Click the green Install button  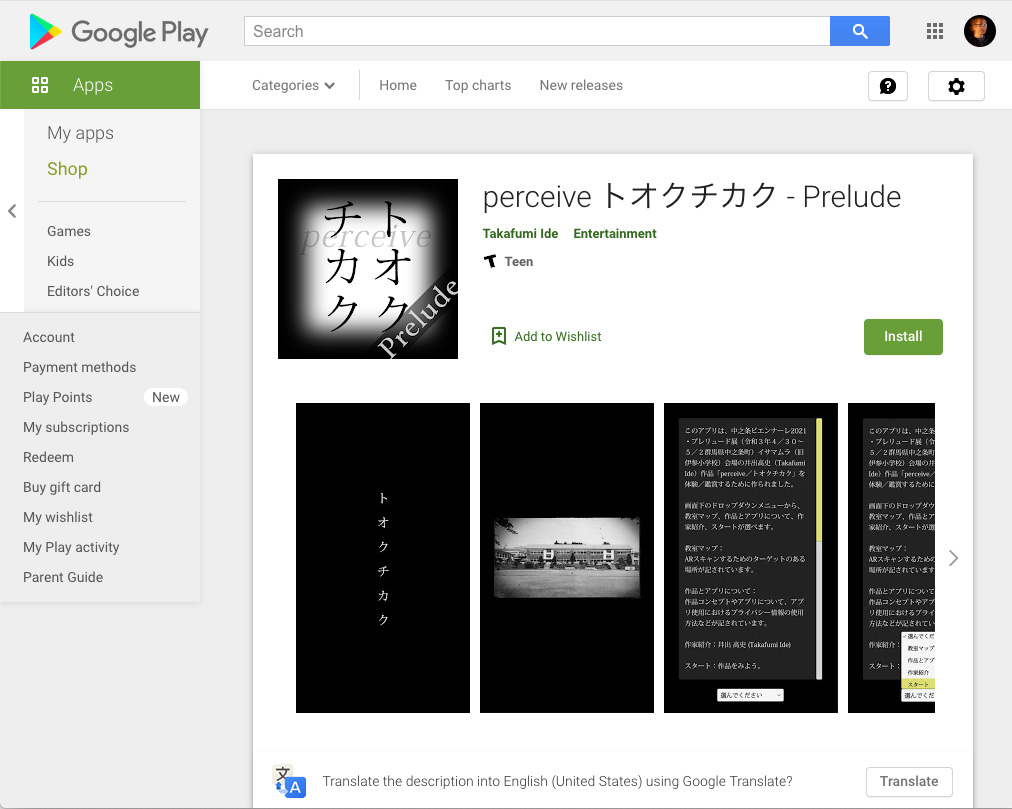(x=903, y=337)
